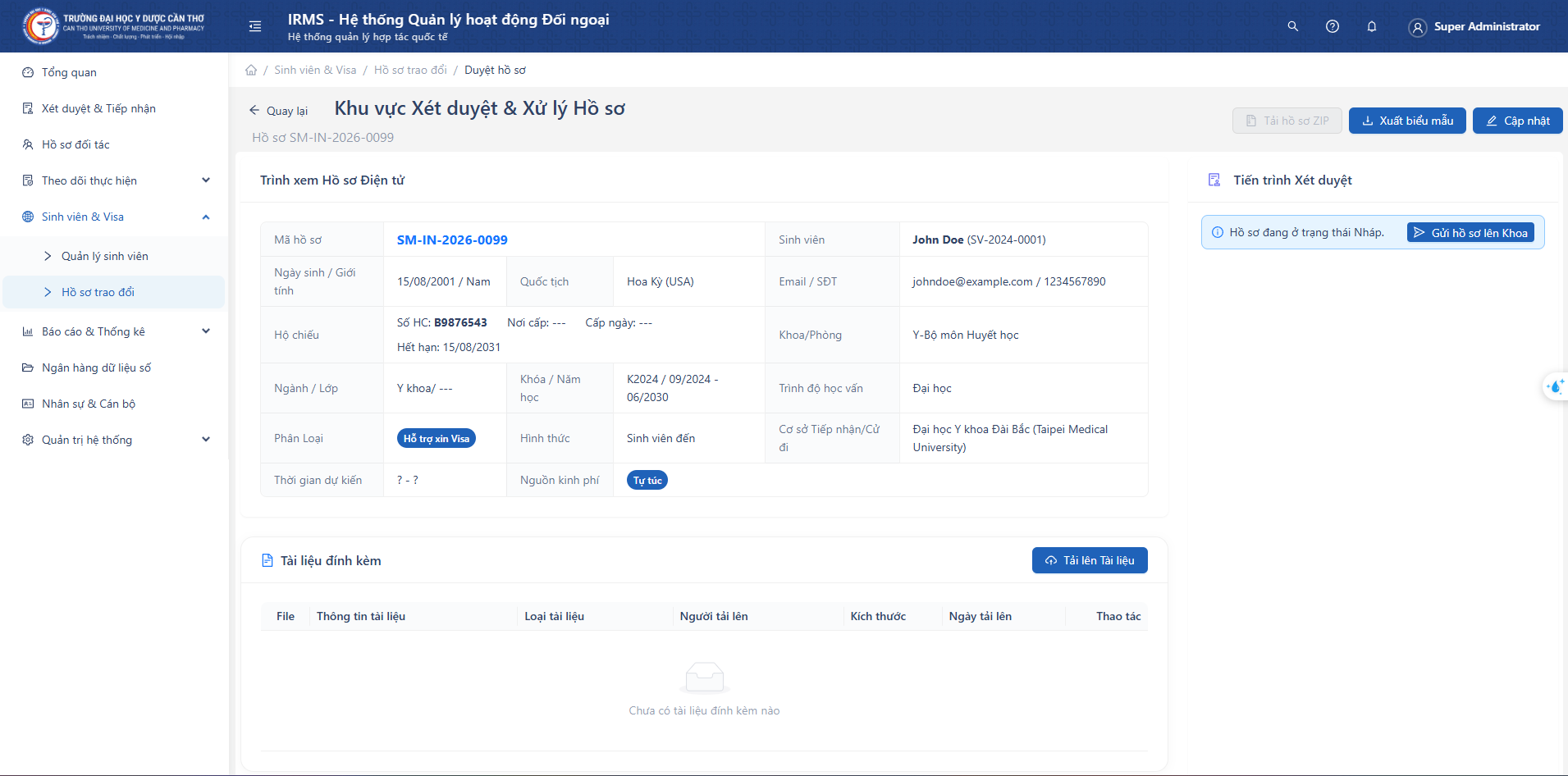
Task: Click Y-Bộ môn Huyết học value
Action: 966,335
